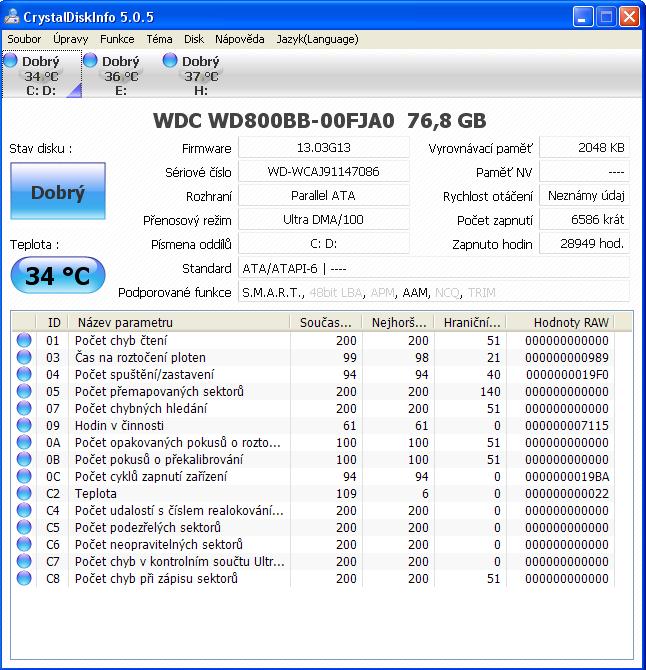
Task: Click the 34 °C temperature indicator
Action: click(58, 275)
